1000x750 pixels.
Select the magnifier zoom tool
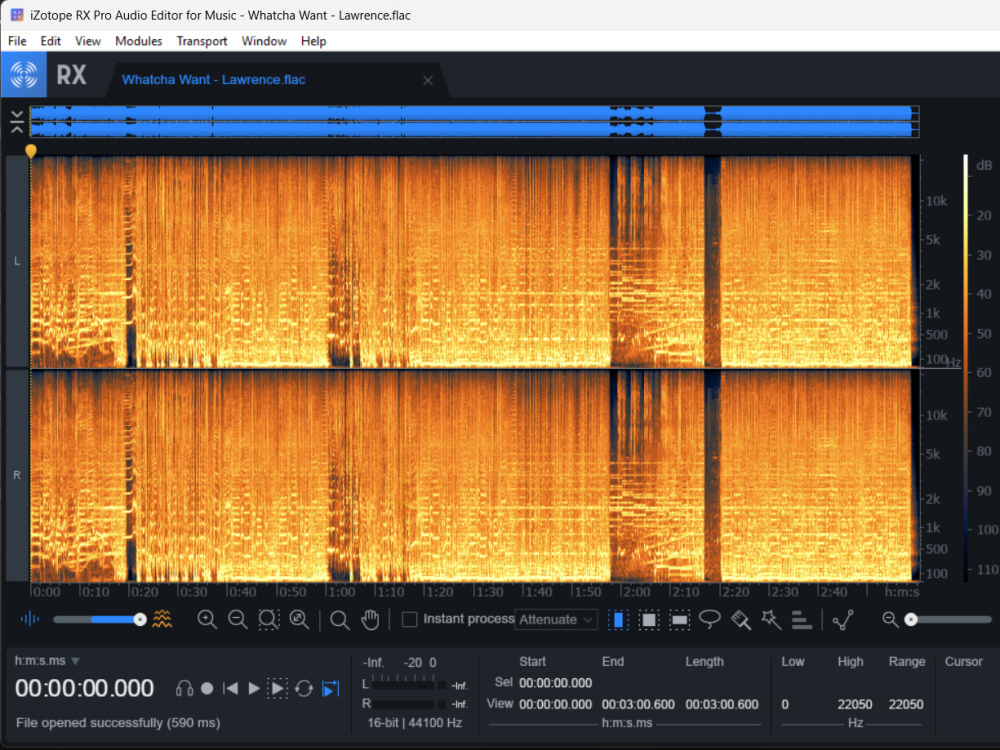(x=340, y=620)
